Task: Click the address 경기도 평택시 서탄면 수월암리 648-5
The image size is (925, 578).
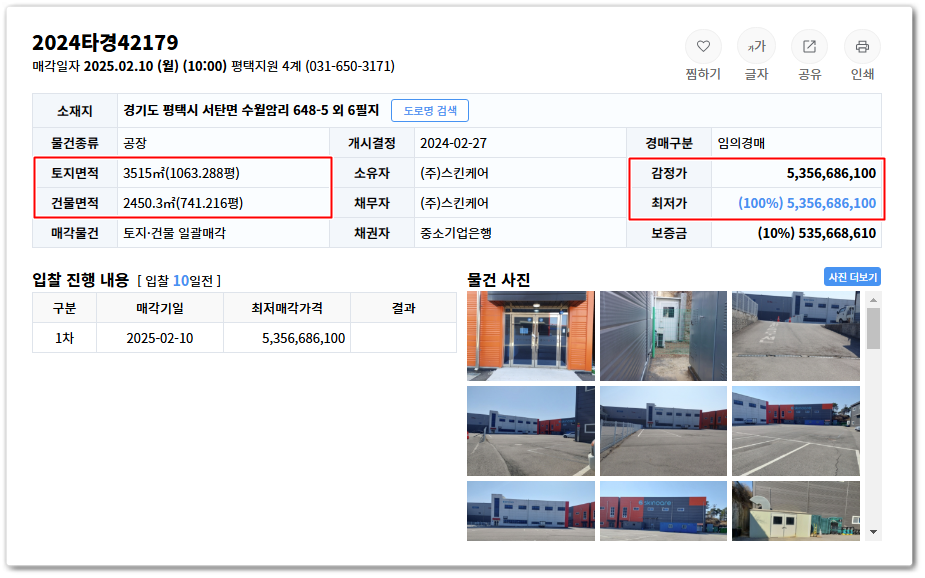Action: click(226, 110)
